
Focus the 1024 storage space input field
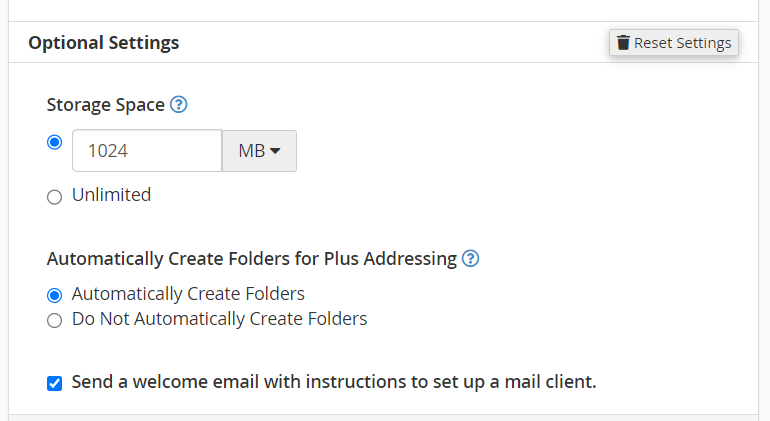[x=146, y=151]
